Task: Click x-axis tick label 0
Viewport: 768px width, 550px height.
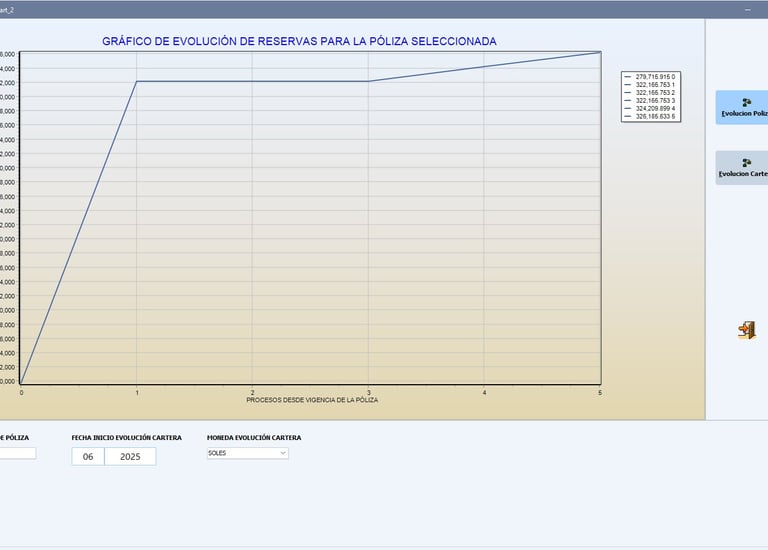Action: point(21,393)
